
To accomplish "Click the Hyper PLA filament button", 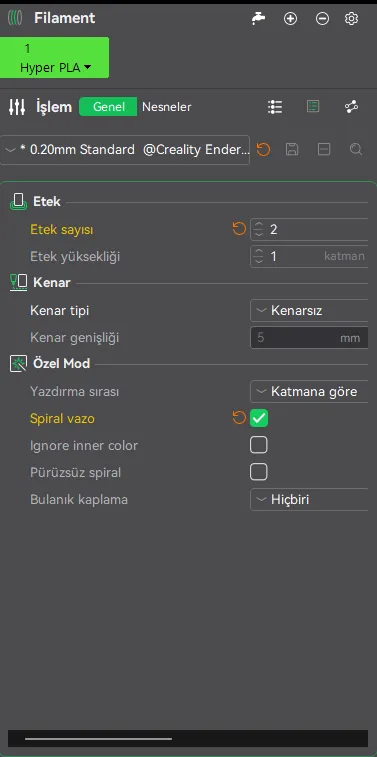I will [x=55, y=57].
